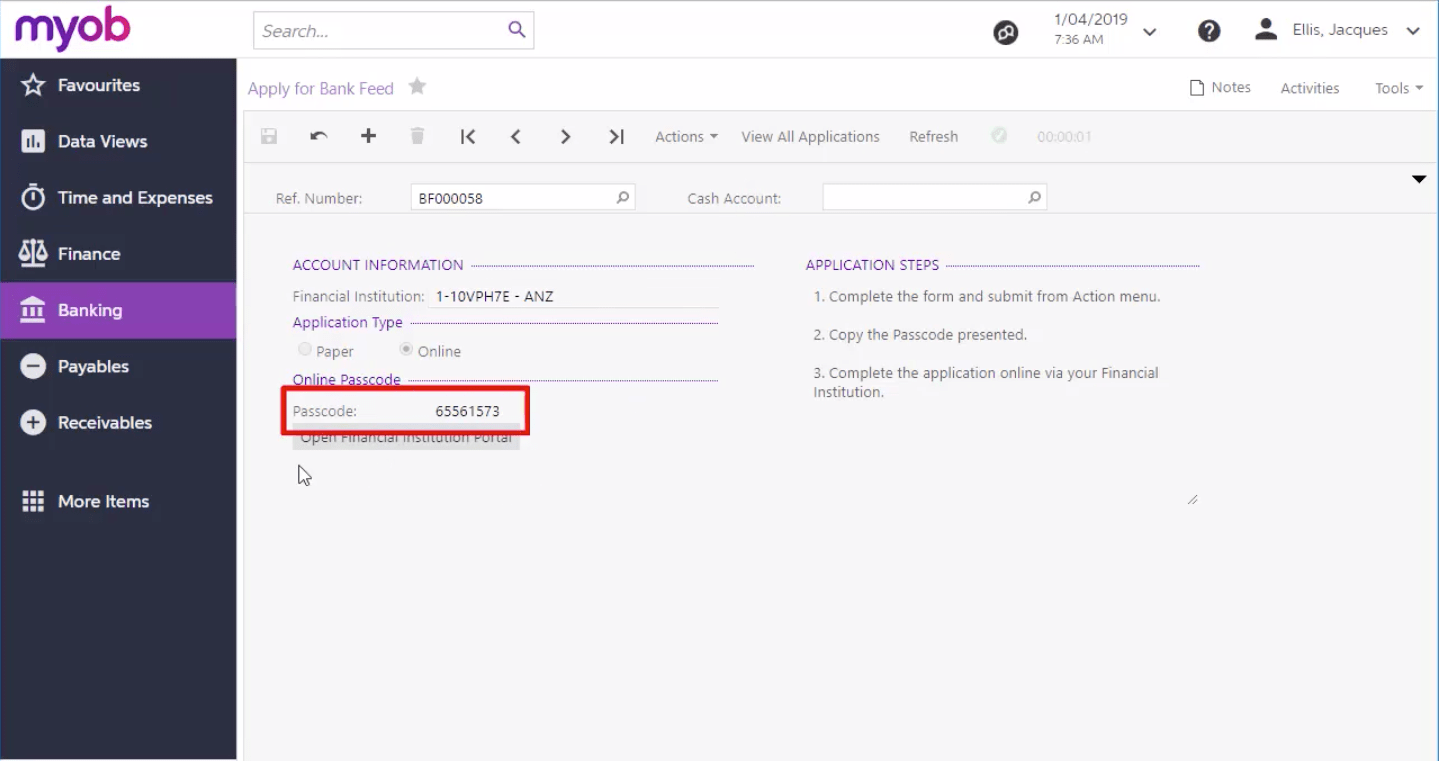Click the undo arrow in the toolbar
The width and height of the screenshot is (1439, 761).
318,137
